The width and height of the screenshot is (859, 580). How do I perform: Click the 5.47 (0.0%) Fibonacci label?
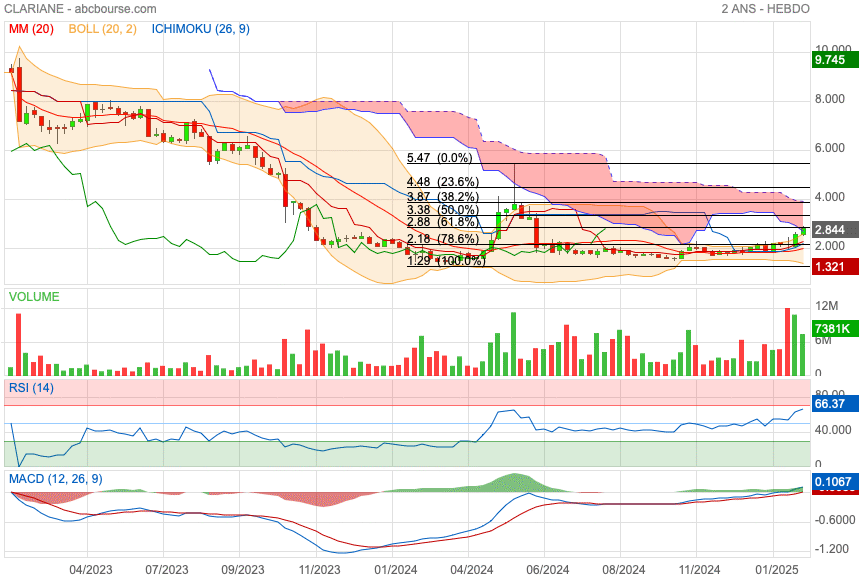[439, 158]
